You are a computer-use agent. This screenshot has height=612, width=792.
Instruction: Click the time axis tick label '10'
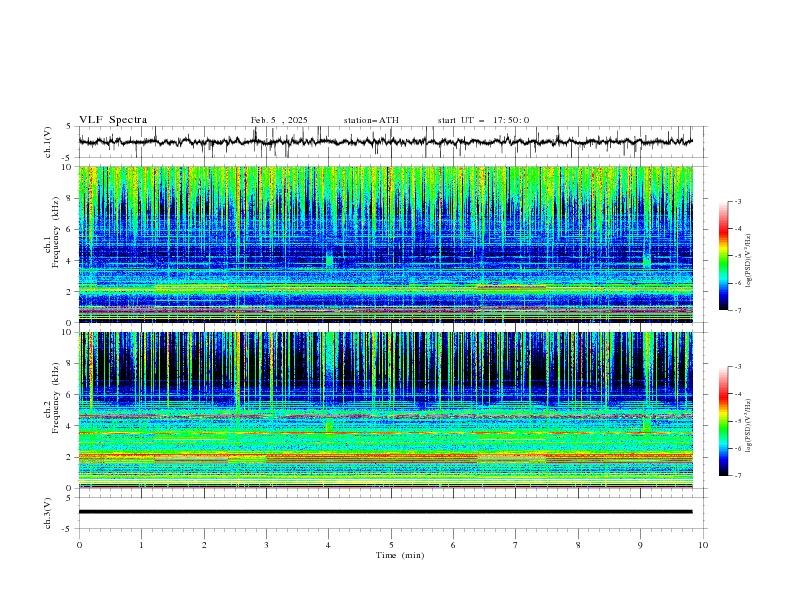click(703, 545)
